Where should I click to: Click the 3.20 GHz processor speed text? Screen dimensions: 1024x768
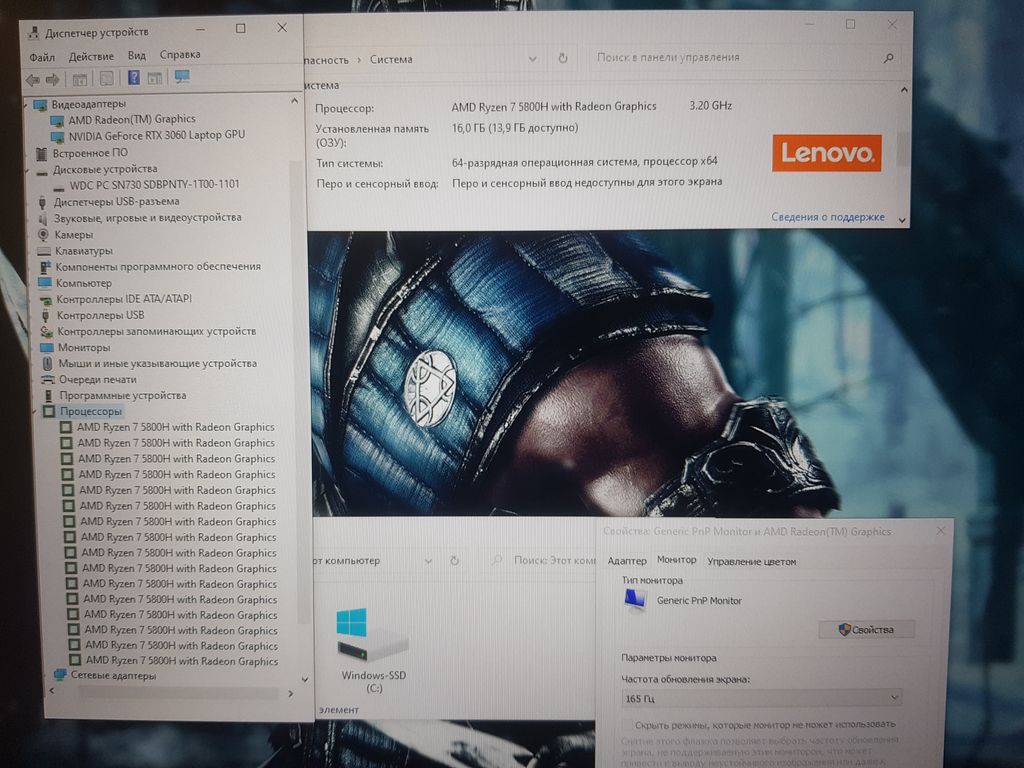tap(711, 105)
